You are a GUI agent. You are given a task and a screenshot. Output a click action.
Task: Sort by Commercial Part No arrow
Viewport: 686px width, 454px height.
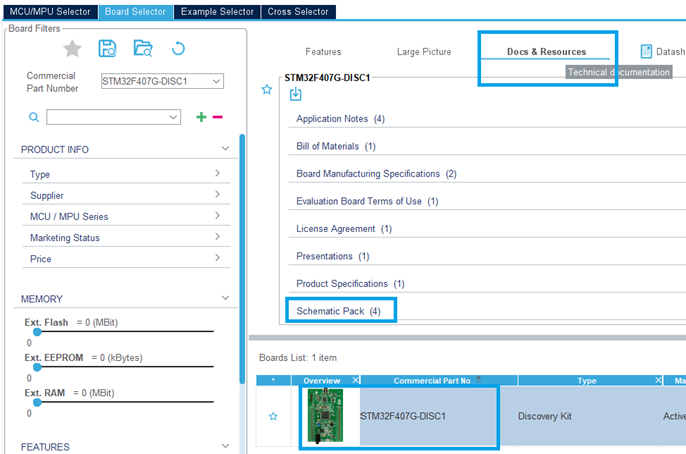478,380
